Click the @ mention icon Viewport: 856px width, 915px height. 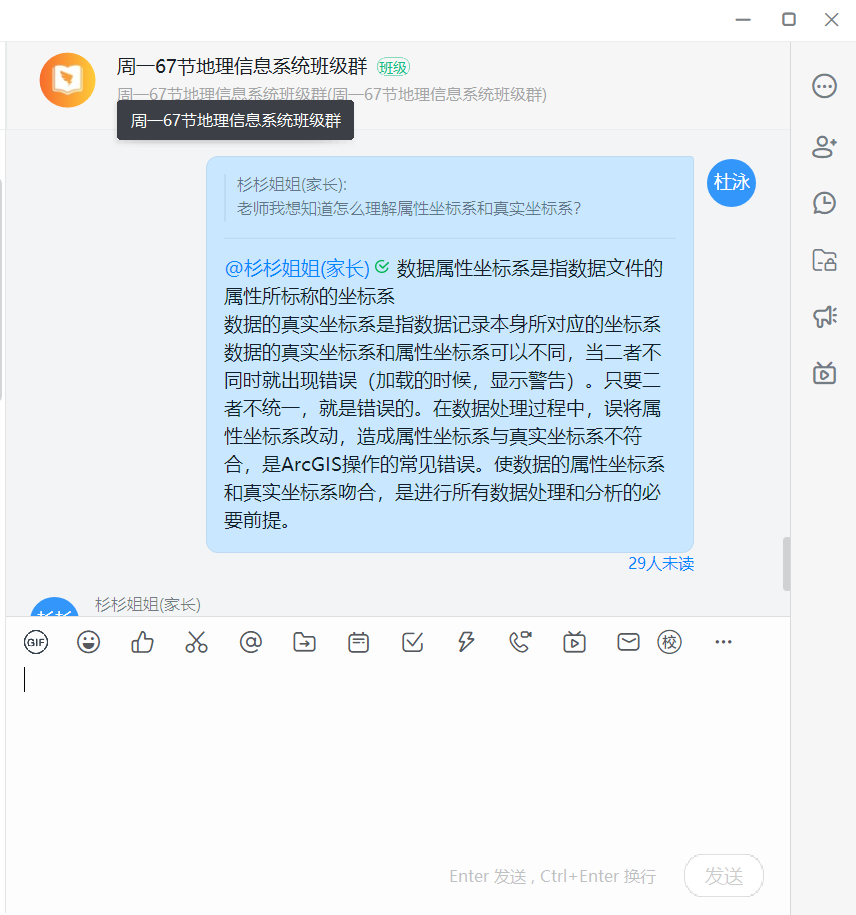[x=250, y=642]
